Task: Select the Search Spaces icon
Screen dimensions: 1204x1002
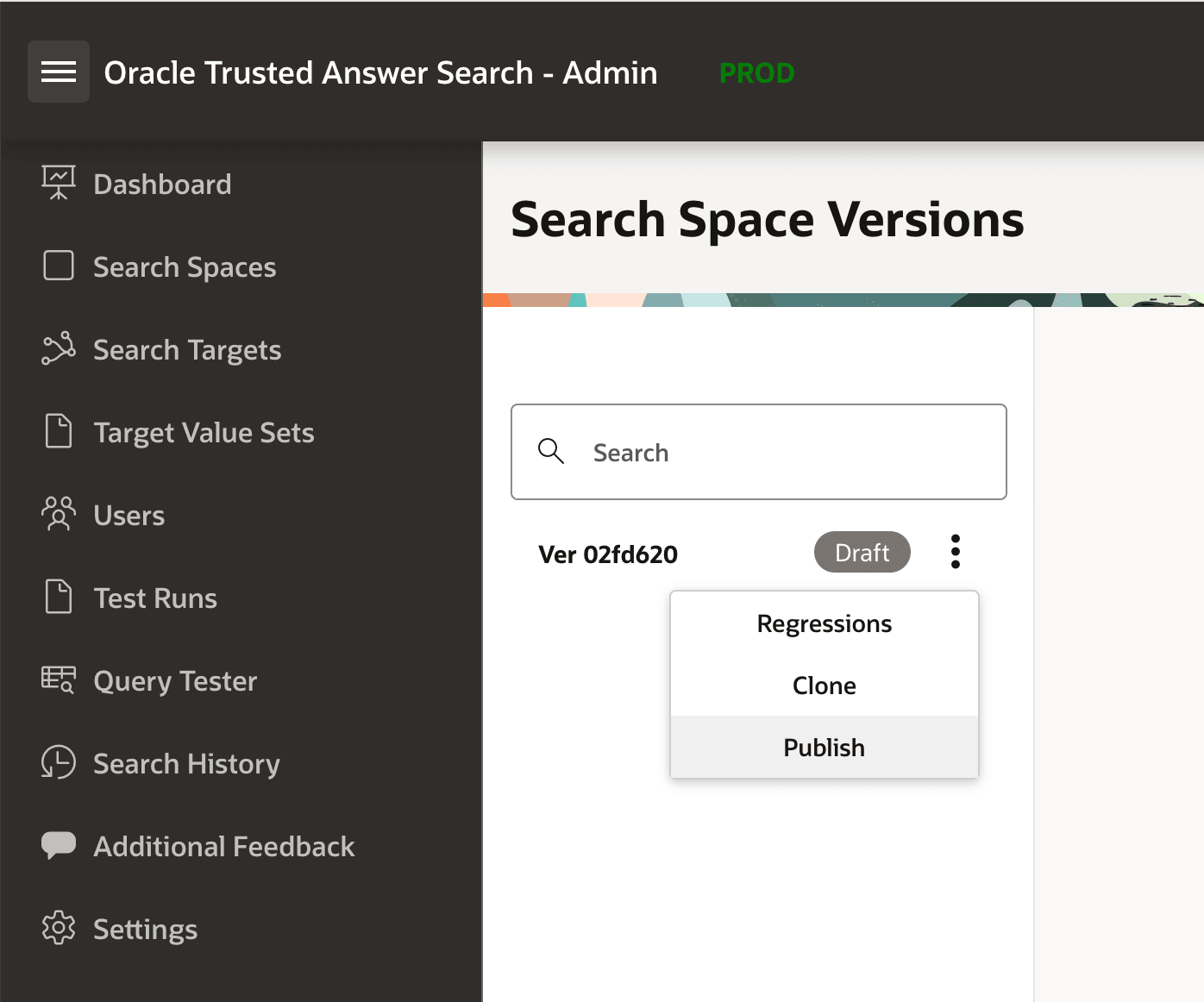Action: pos(58,266)
